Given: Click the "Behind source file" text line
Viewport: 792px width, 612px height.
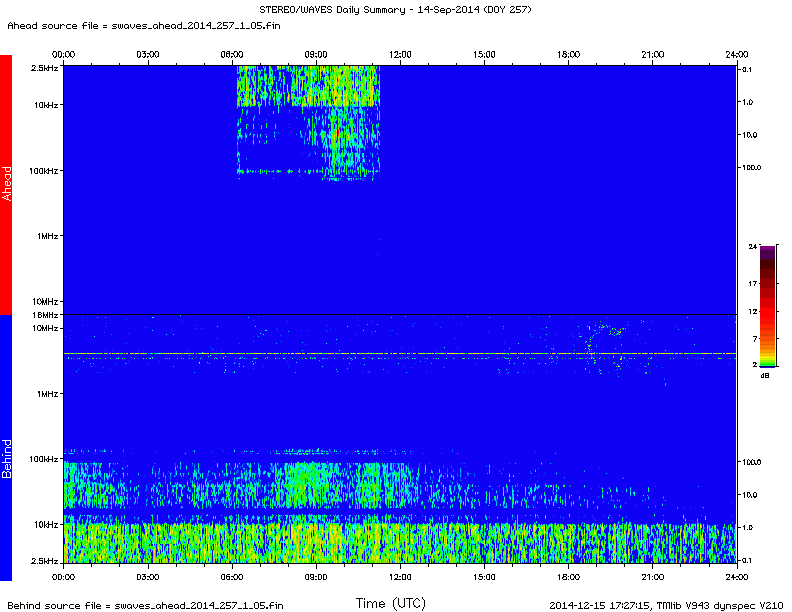Looking at the screenshot, I should 145,605.
